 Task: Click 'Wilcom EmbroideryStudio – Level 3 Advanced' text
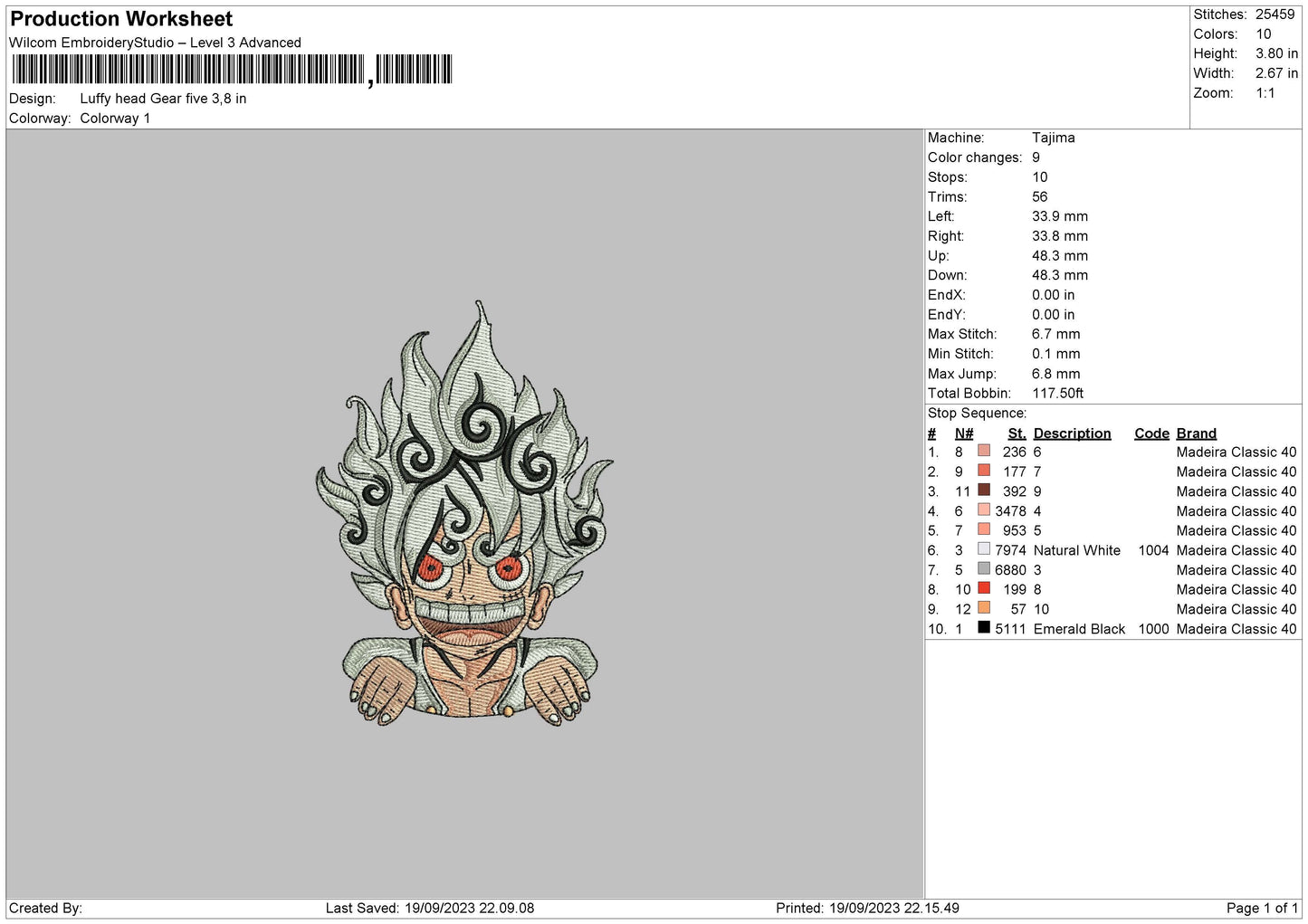tap(155, 43)
